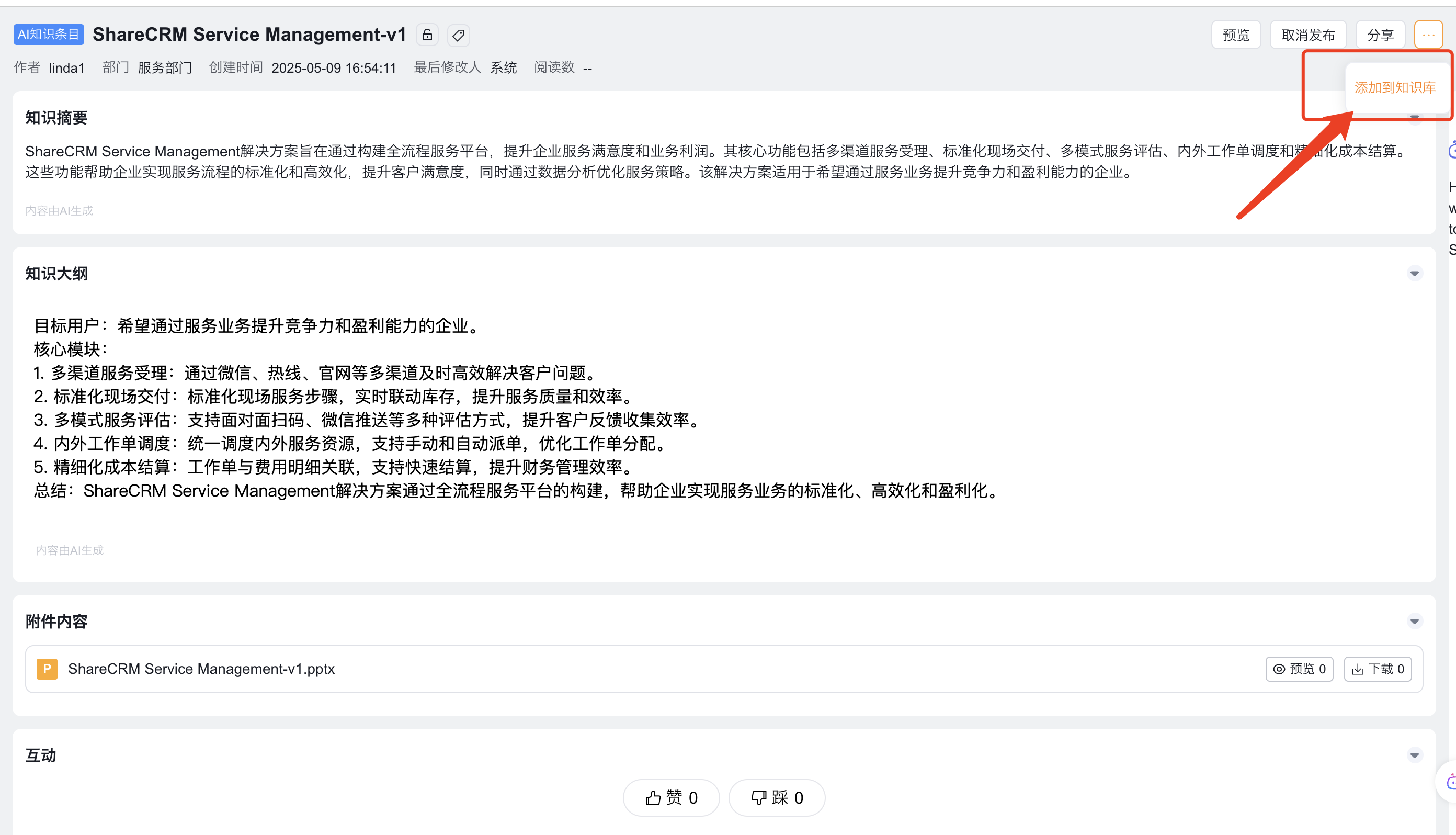Click last modifier value 系统
Viewport: 1456px width, 835px height.
coord(504,68)
